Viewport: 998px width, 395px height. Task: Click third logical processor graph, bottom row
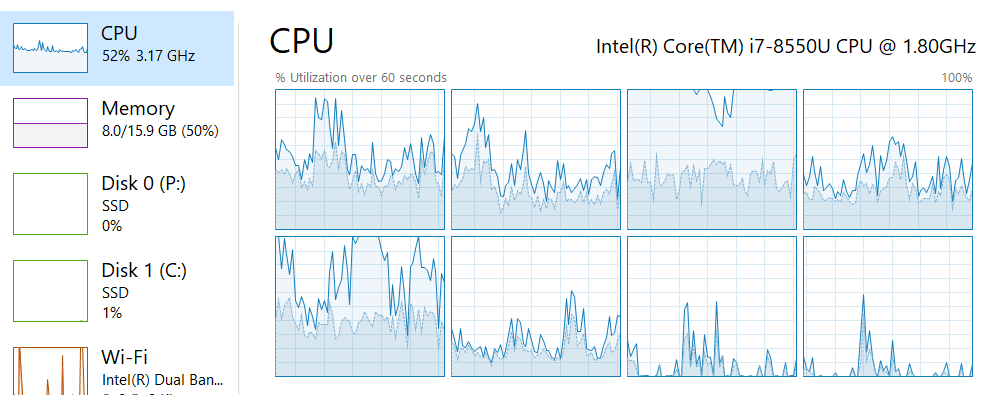(x=712, y=307)
